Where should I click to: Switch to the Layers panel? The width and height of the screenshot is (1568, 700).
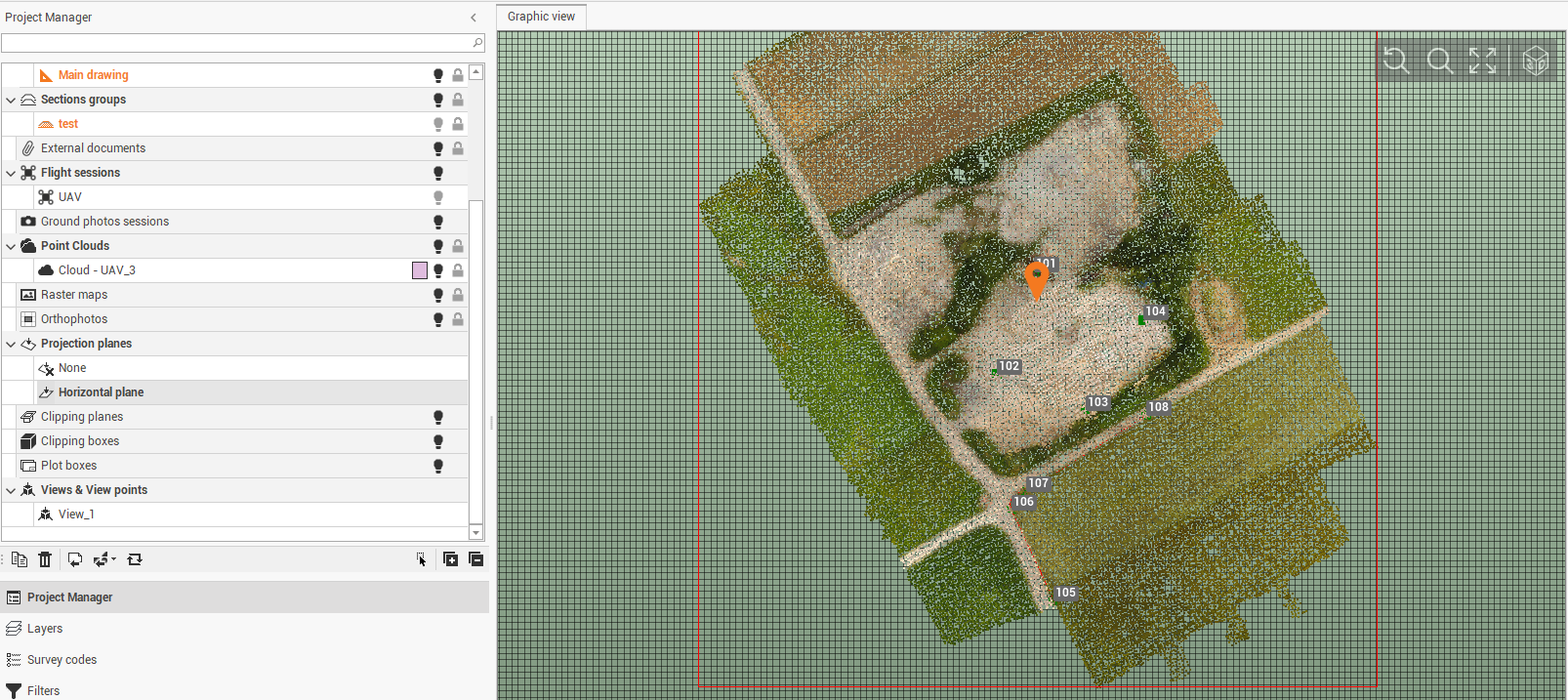click(45, 629)
